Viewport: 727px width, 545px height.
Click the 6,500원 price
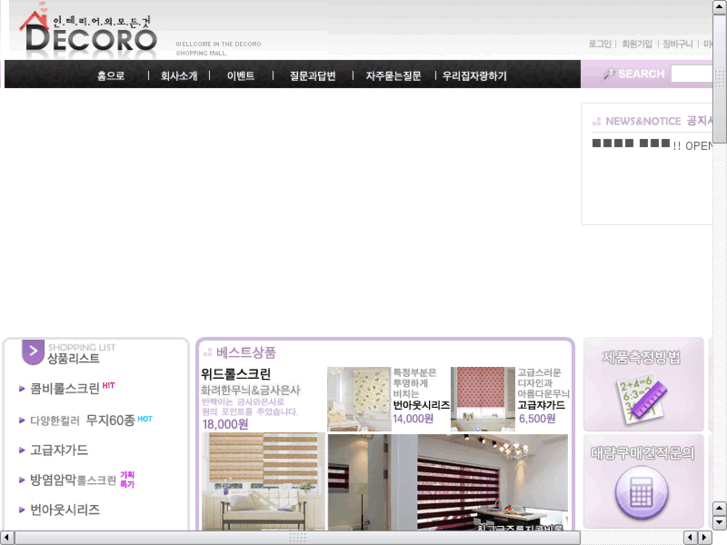click(x=537, y=419)
